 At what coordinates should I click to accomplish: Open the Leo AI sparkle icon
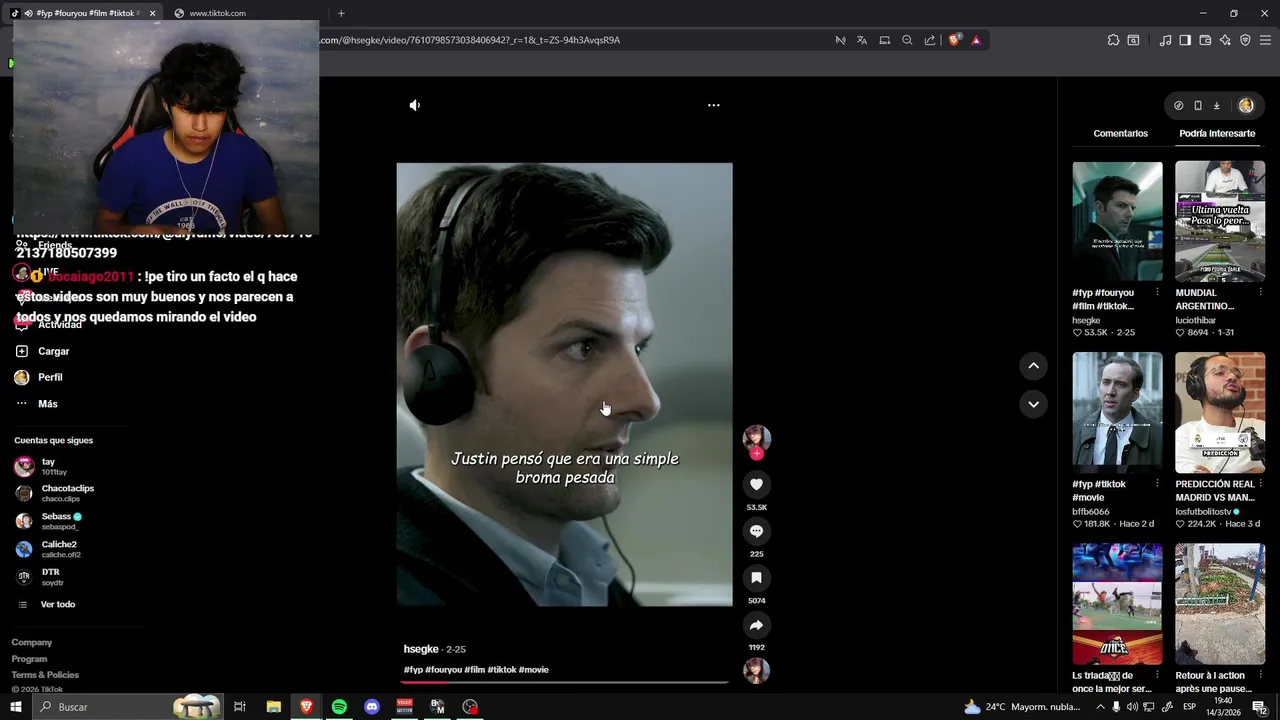[x=1225, y=40]
